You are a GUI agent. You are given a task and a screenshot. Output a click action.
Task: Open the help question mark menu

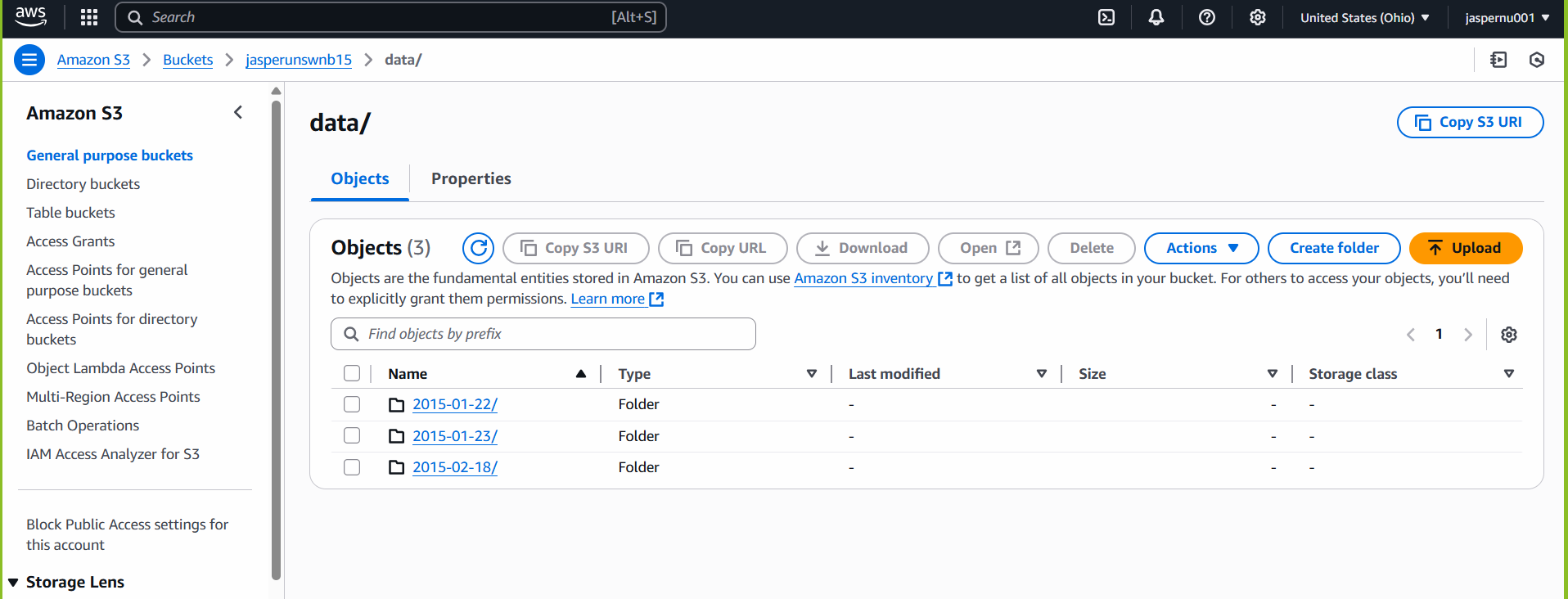pyautogui.click(x=1207, y=17)
